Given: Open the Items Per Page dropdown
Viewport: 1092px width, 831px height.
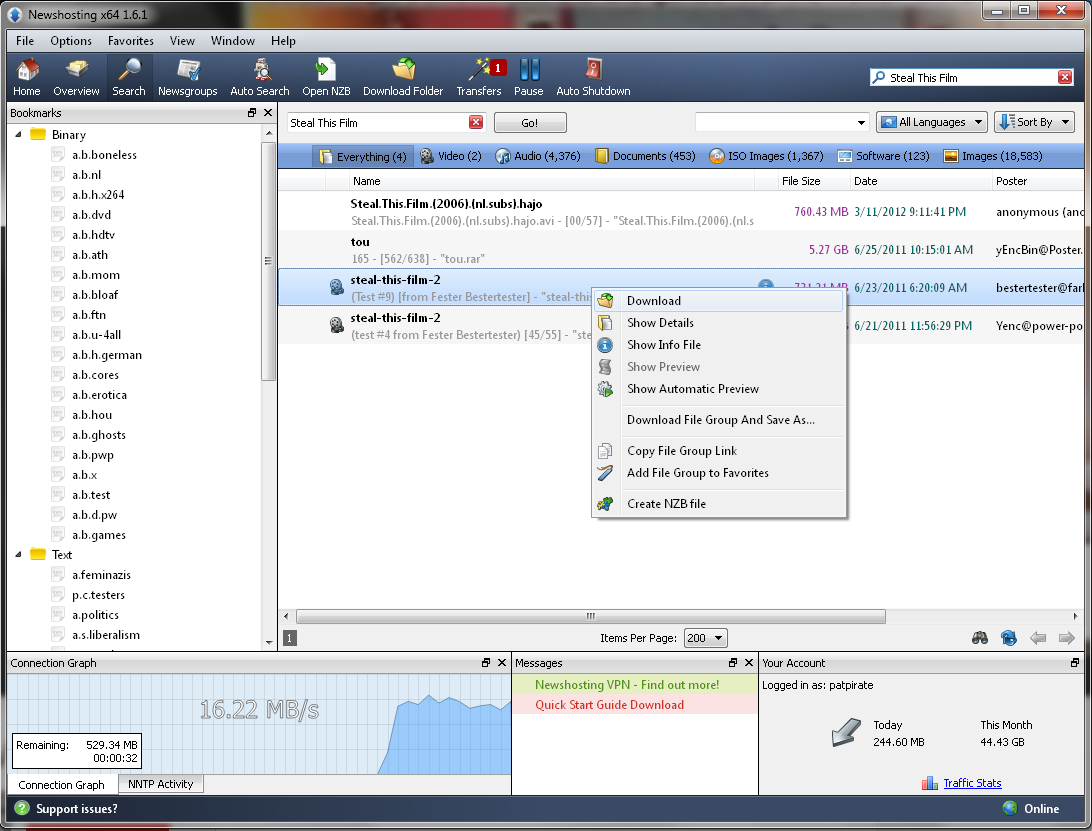Looking at the screenshot, I should [705, 637].
